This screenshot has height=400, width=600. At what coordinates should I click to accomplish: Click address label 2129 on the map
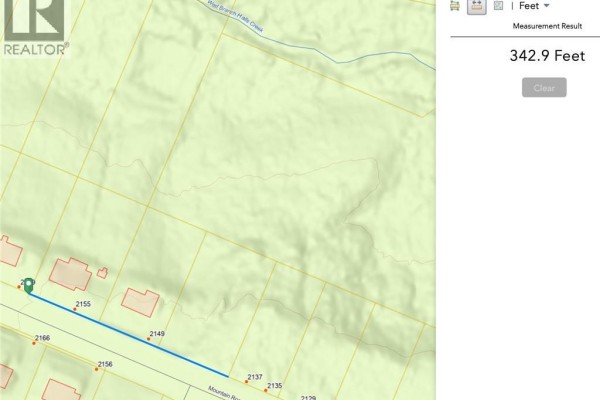click(x=308, y=398)
